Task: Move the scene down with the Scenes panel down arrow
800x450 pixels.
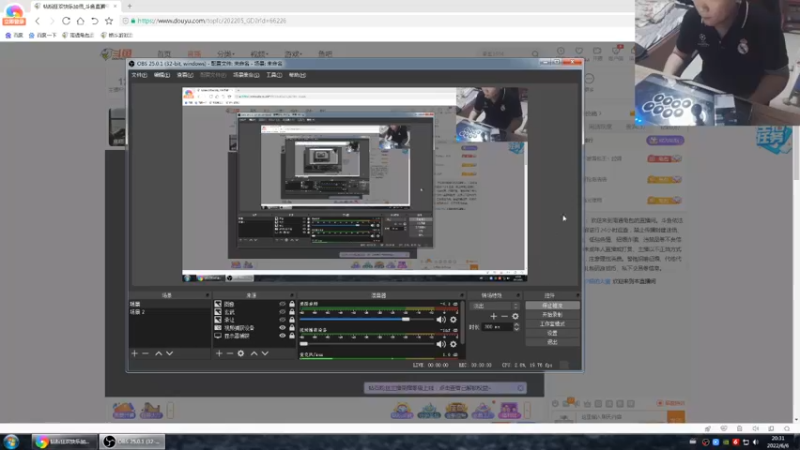Action: click(x=169, y=353)
